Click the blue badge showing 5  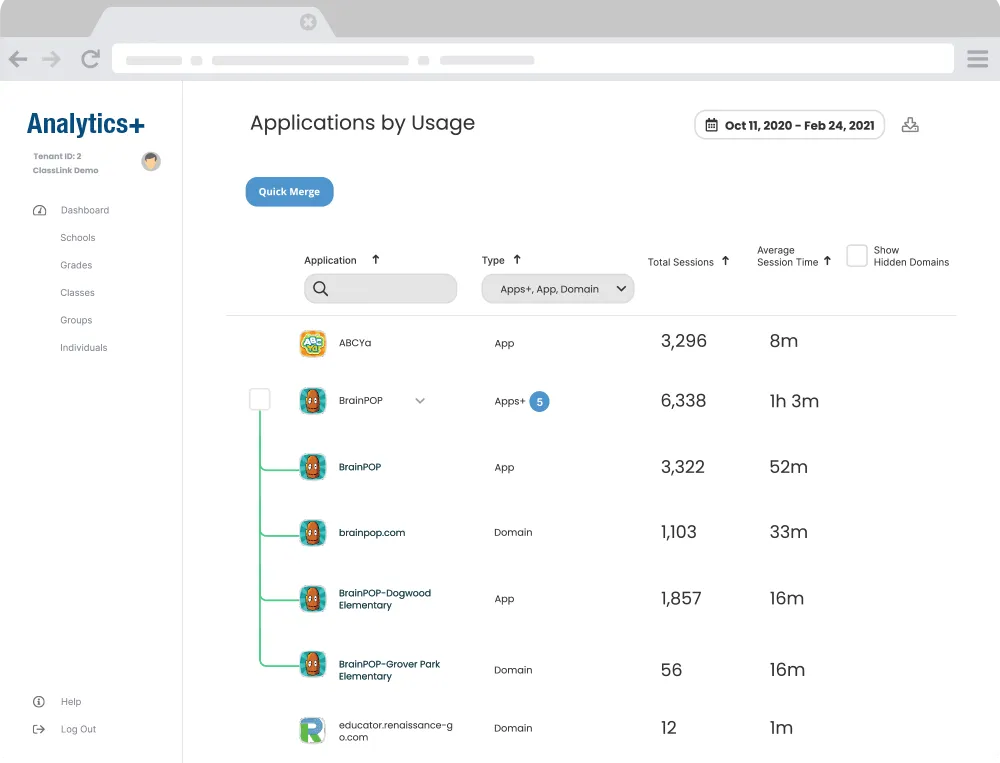[540, 401]
